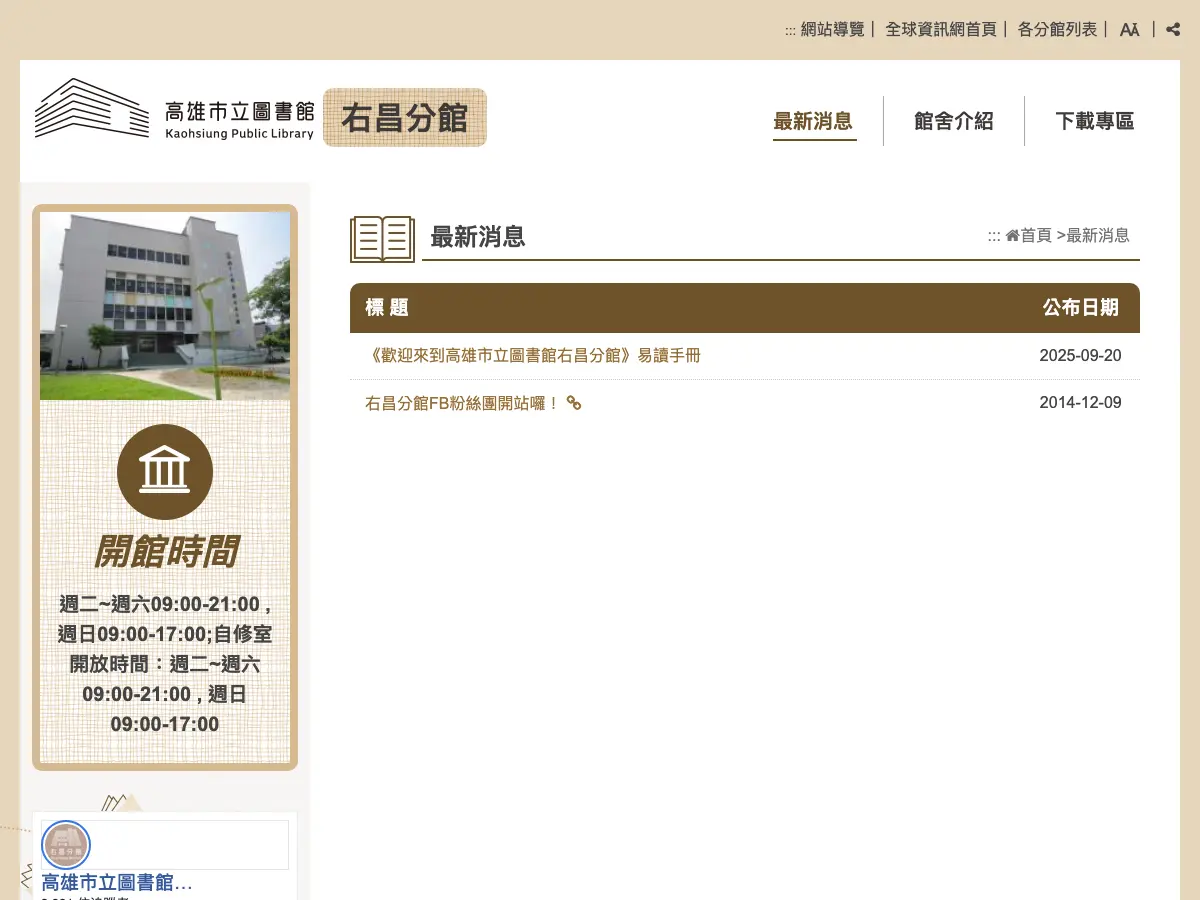Screen dimensions: 1200x900
Task: Open the 最新消息 navigation tab
Action: click(x=814, y=122)
